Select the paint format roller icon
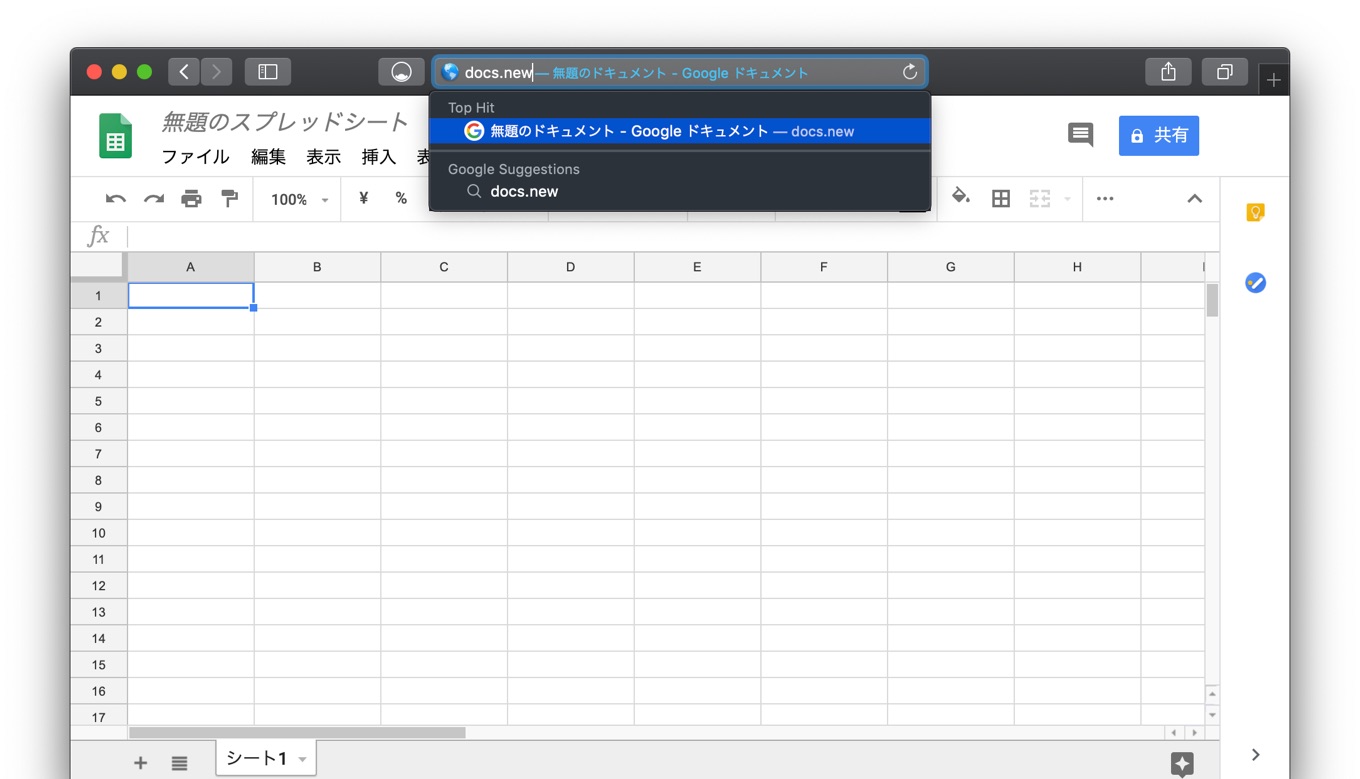The width and height of the screenshot is (1360, 779). [x=229, y=199]
